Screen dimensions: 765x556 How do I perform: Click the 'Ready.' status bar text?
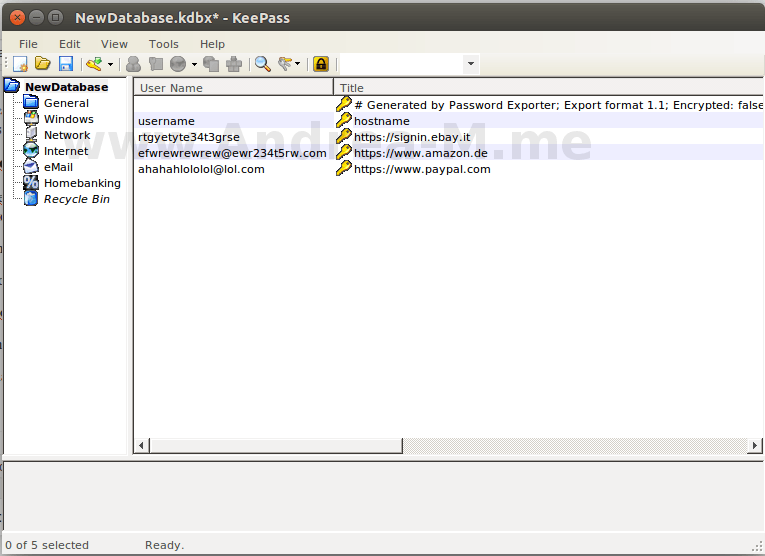(x=164, y=545)
